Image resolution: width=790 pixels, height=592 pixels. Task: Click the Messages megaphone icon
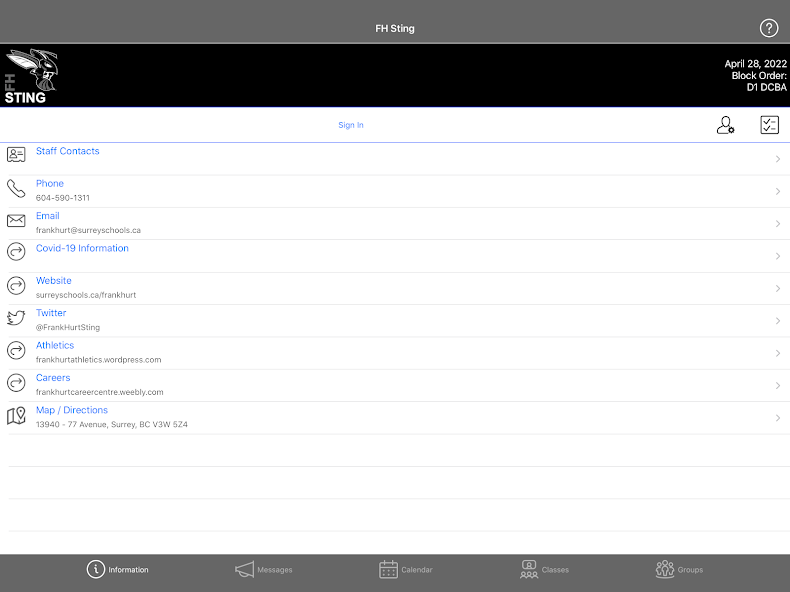244,569
